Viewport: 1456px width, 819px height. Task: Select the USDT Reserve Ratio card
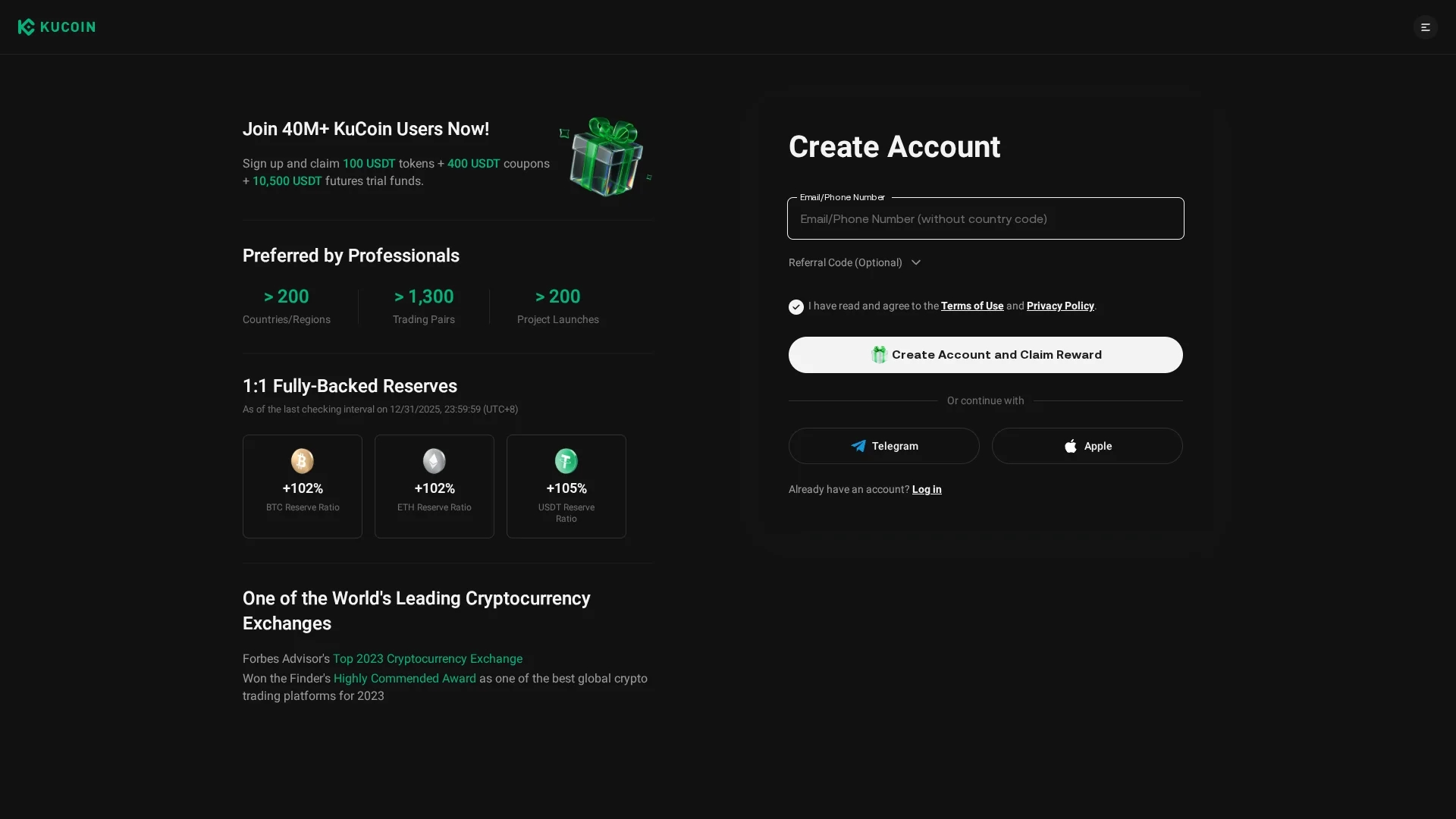click(x=566, y=486)
